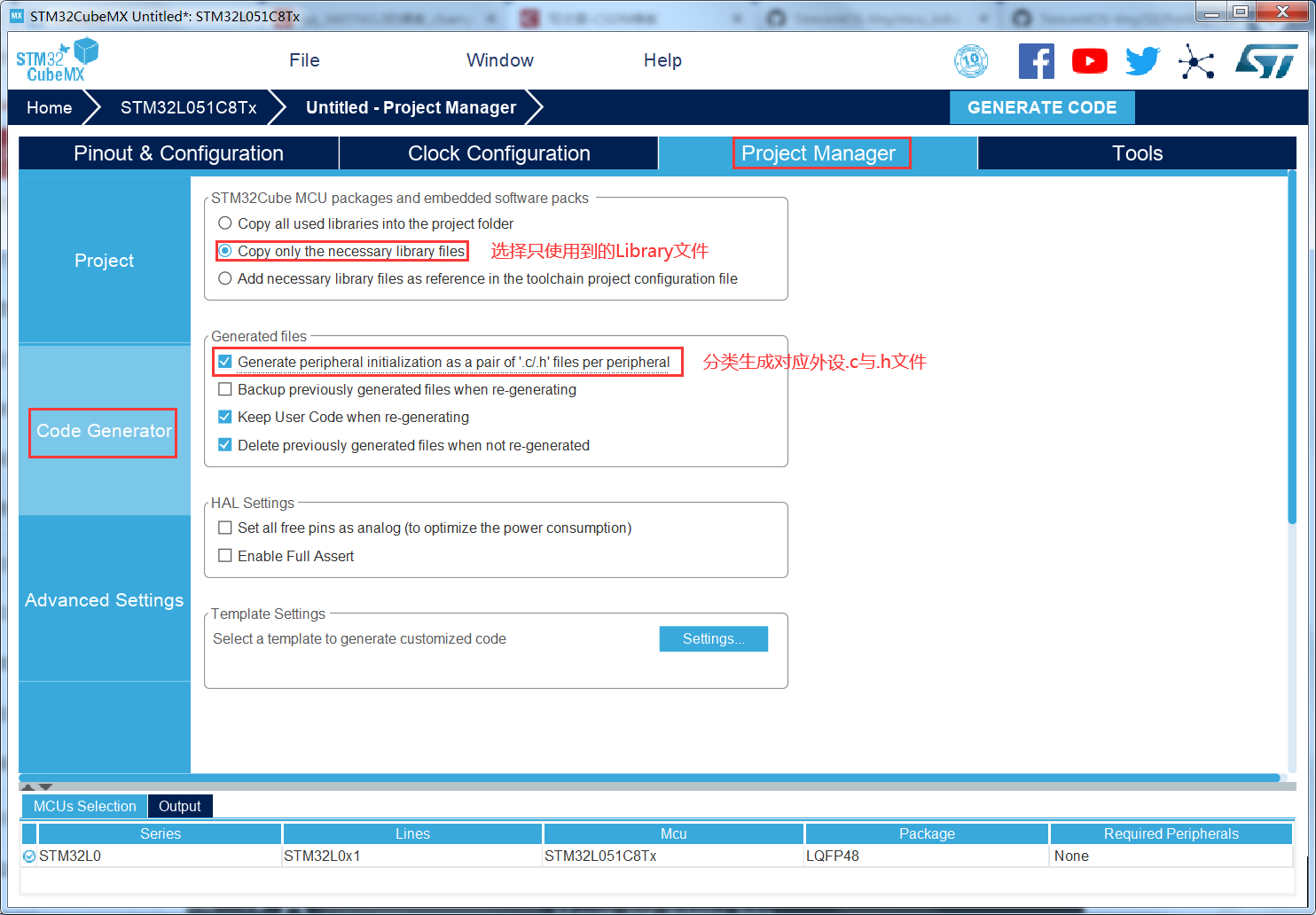The width and height of the screenshot is (1316, 915).
Task: Select the None required peripherals cell
Action: [x=1171, y=856]
